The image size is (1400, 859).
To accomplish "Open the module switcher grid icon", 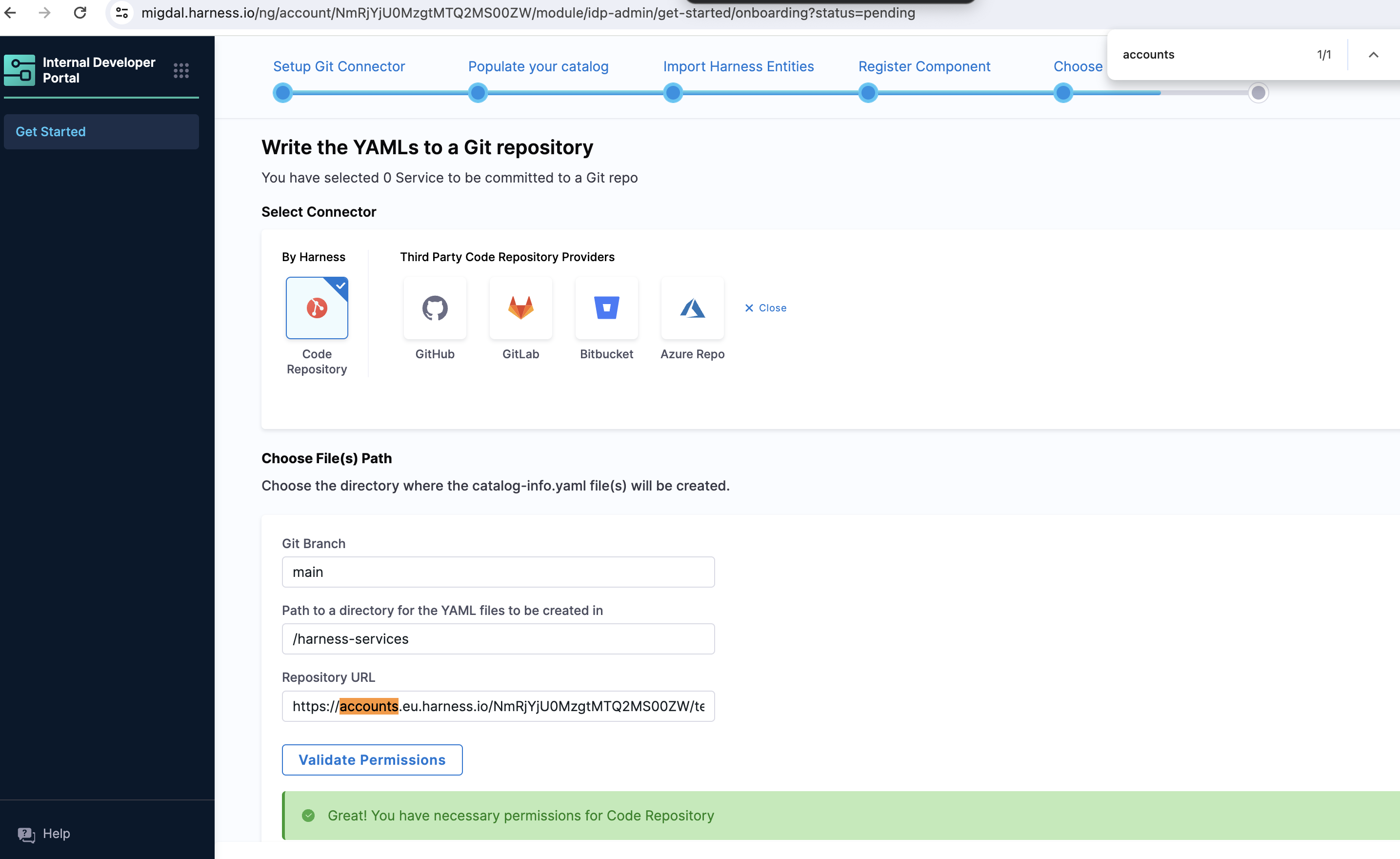I will pos(180,70).
